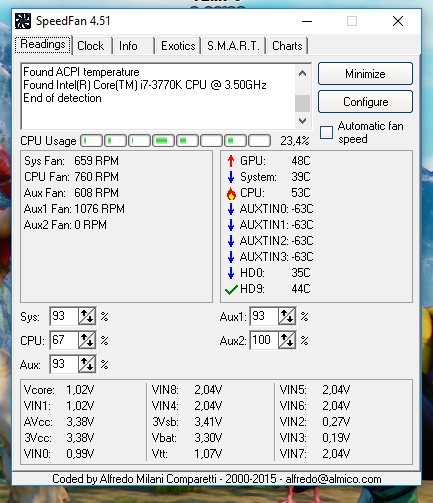Image resolution: width=433 pixels, height=503 pixels.
Task: Open the Clock tab
Action: tap(91, 46)
